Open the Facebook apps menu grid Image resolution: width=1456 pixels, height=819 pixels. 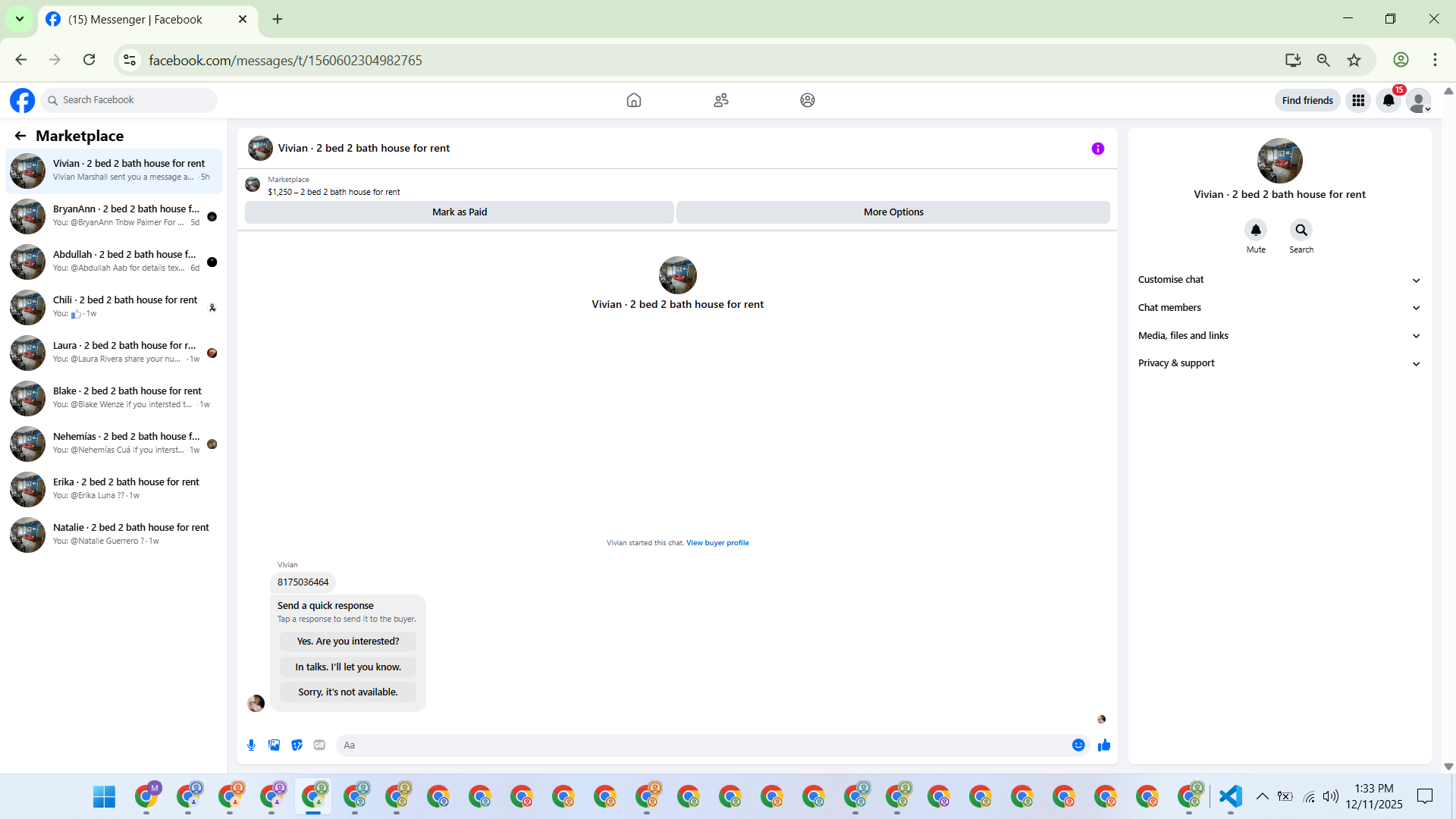(1357, 100)
